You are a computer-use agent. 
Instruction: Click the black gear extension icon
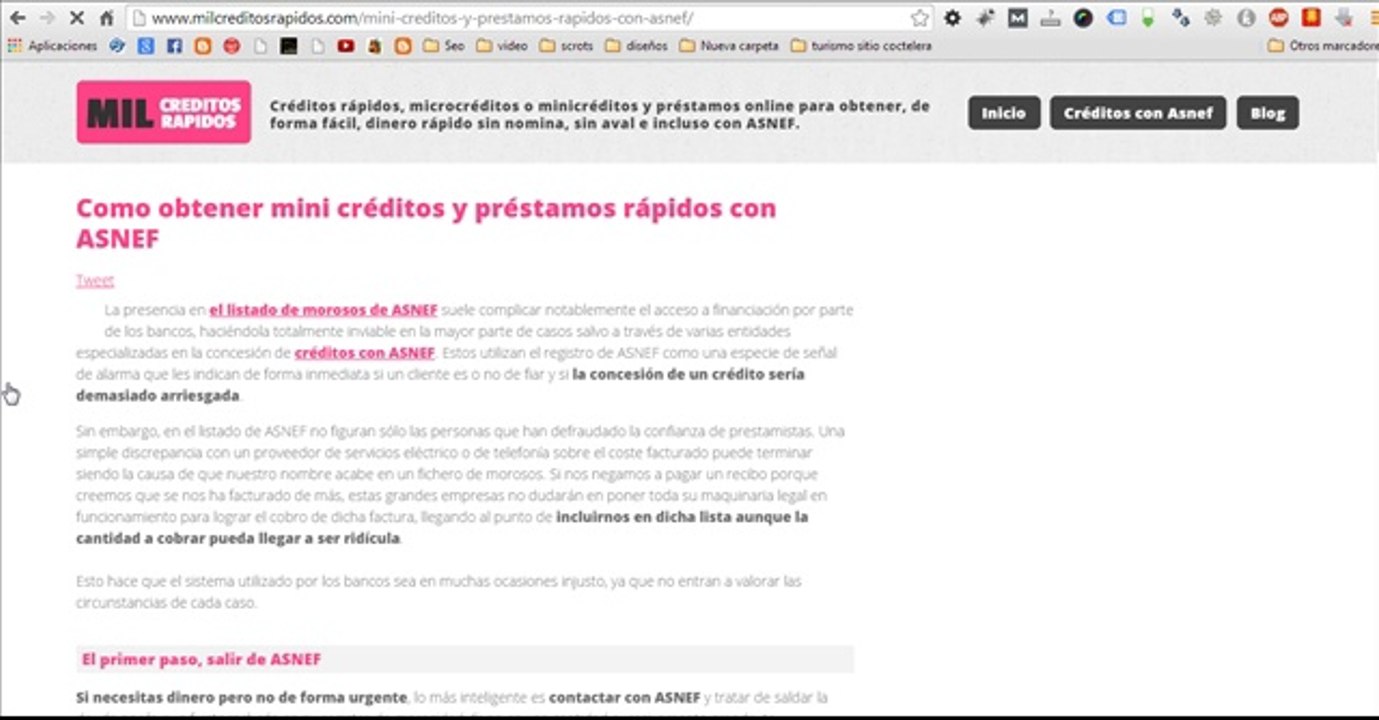pyautogui.click(x=953, y=17)
